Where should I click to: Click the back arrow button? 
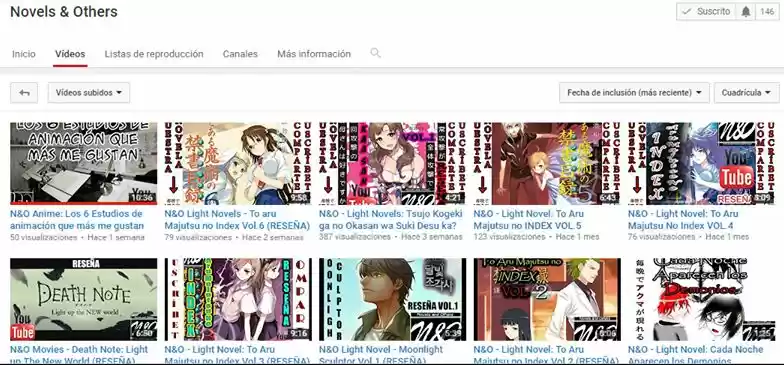click(x=24, y=92)
